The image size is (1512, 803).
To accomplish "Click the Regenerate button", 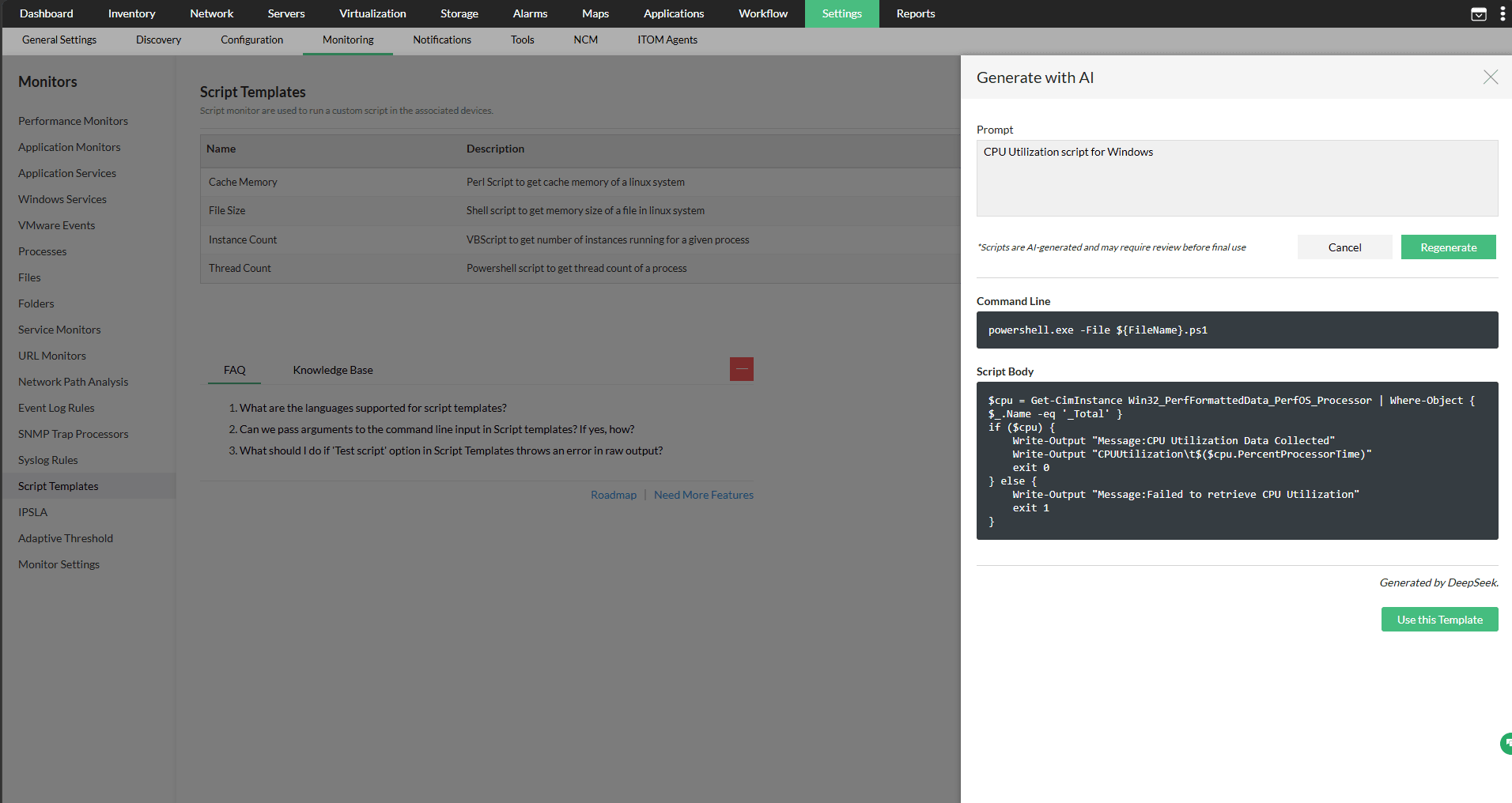I will coord(1448,247).
